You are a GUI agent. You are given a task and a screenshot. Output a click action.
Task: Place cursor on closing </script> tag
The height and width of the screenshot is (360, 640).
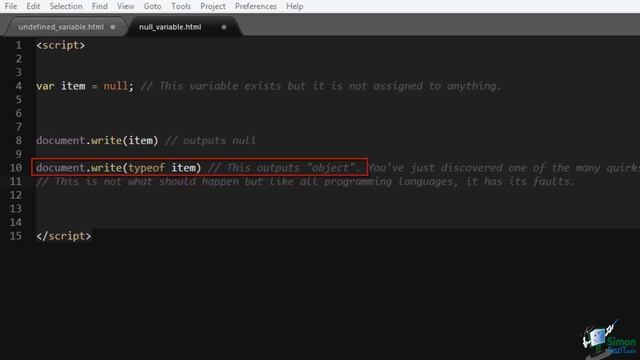pyautogui.click(x=64, y=236)
